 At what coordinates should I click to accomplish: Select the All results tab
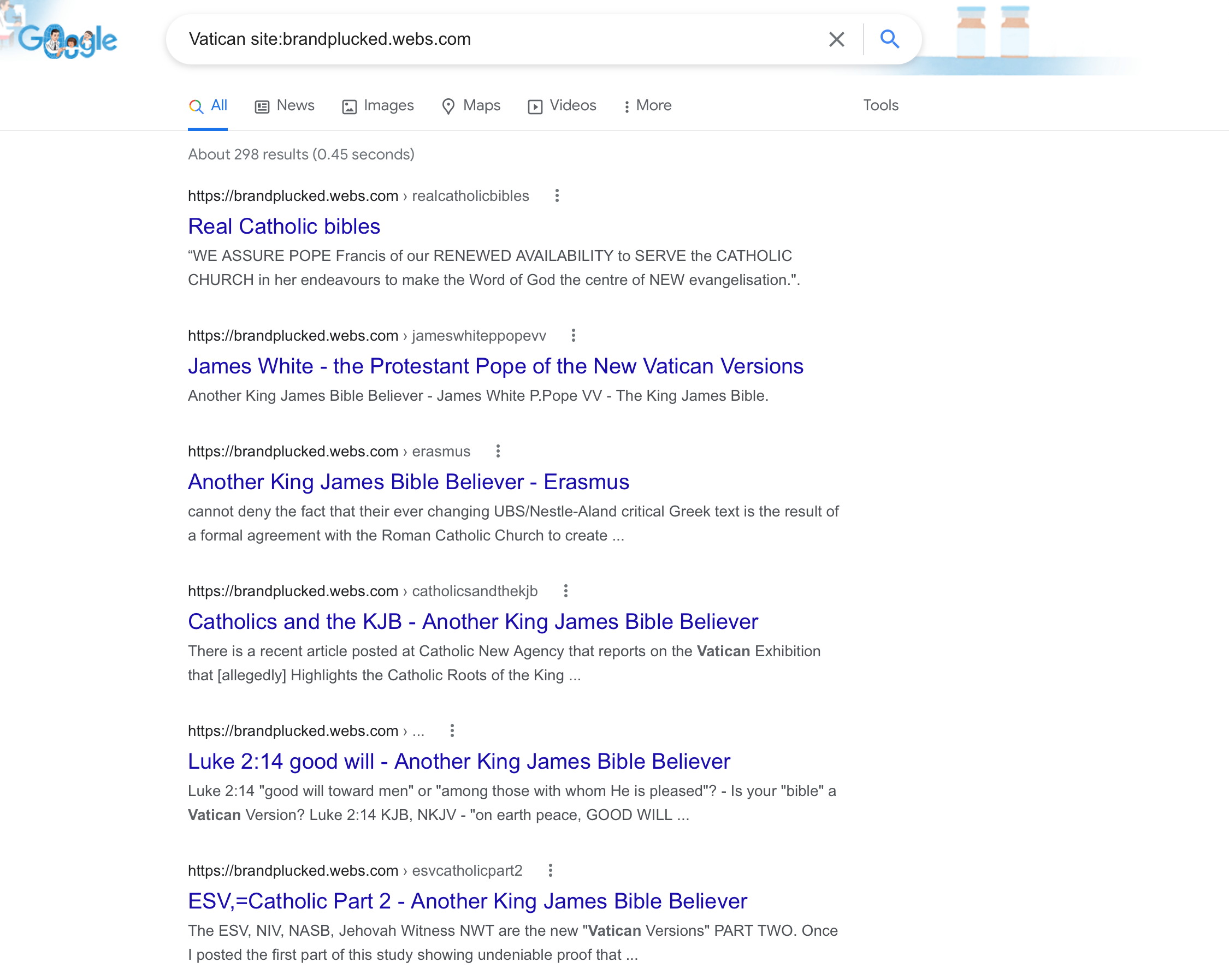click(208, 106)
